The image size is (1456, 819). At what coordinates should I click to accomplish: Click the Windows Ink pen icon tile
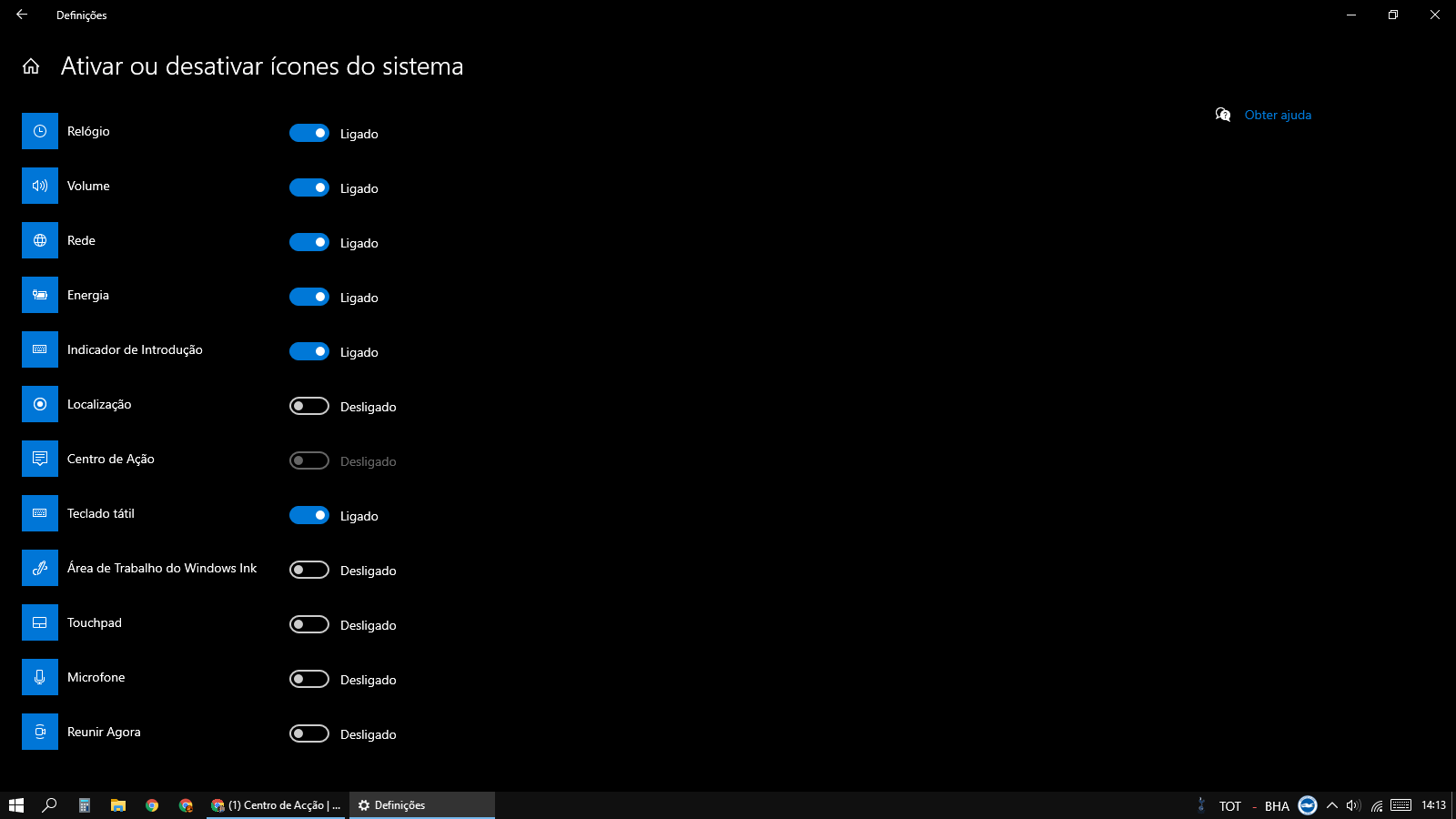pos(40,568)
